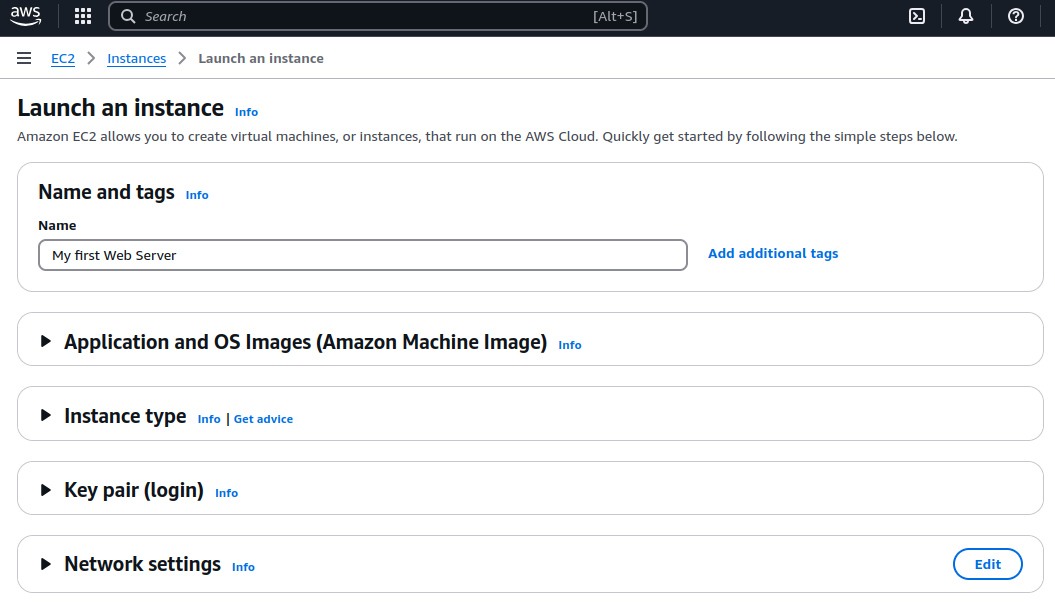Click the search magnifier icon

click(x=128, y=16)
